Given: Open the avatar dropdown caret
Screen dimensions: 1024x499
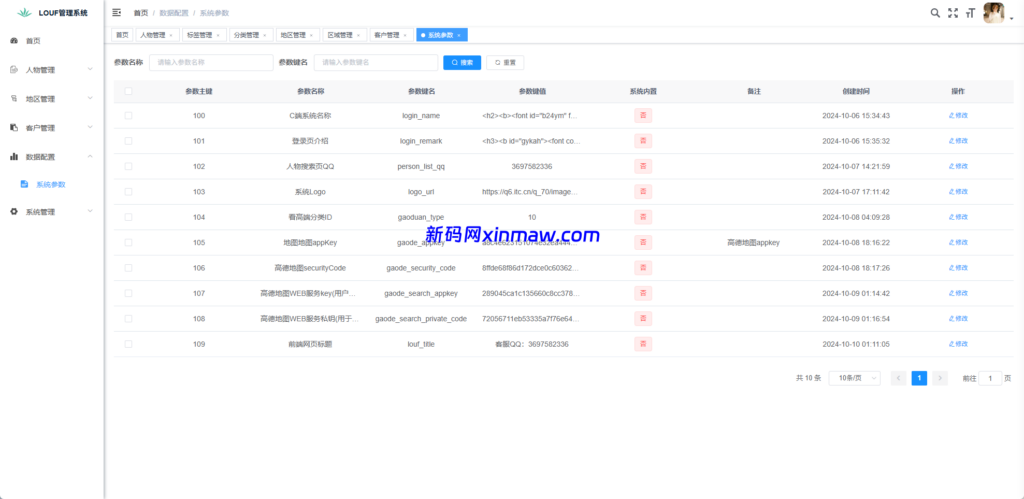Looking at the screenshot, I should pyautogui.click(x=1011, y=20).
